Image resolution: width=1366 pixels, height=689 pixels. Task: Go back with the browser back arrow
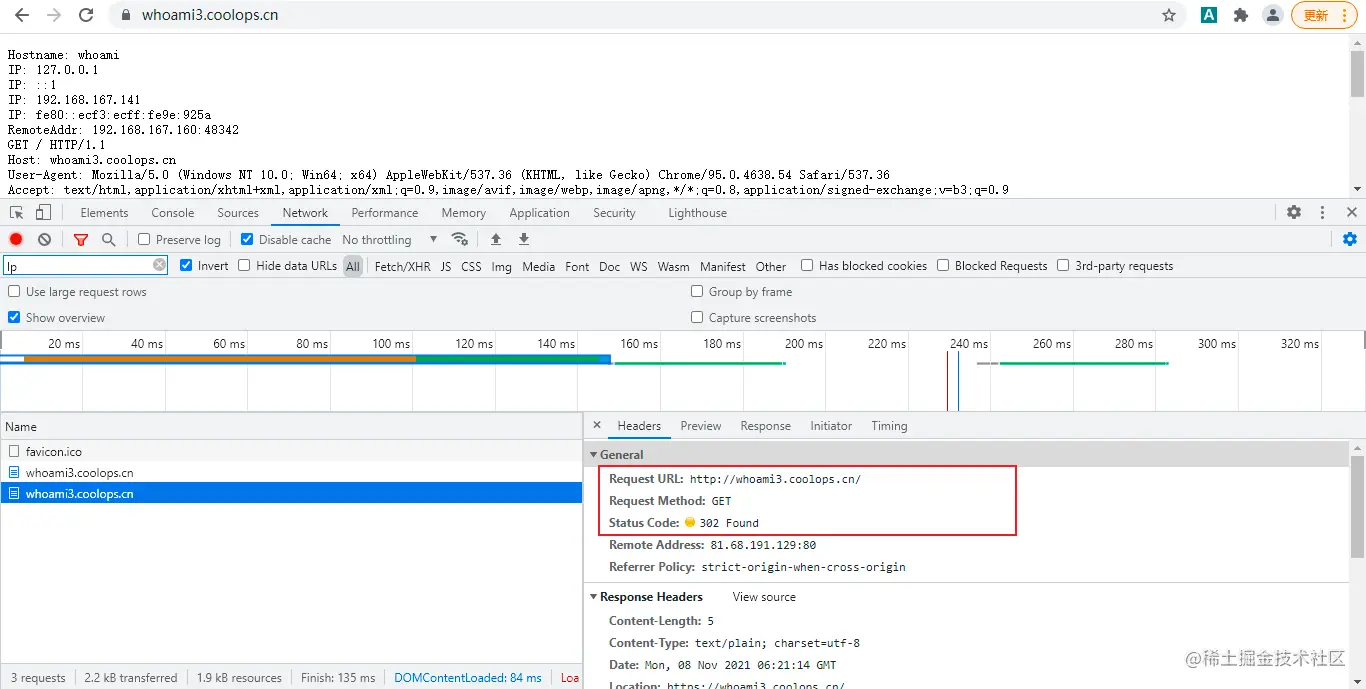[x=22, y=15]
